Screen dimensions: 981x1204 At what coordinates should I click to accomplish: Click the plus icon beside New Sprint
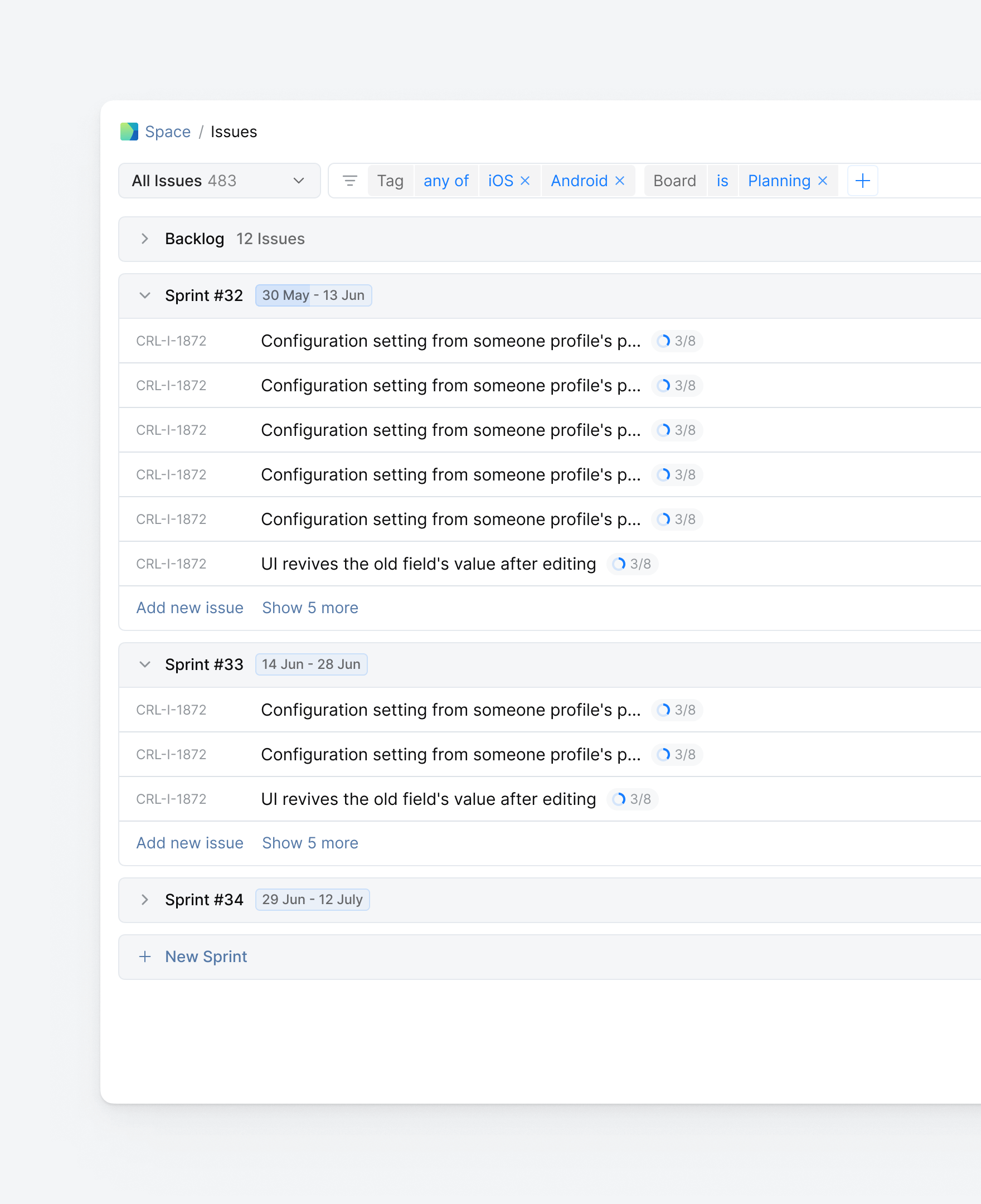click(x=145, y=957)
